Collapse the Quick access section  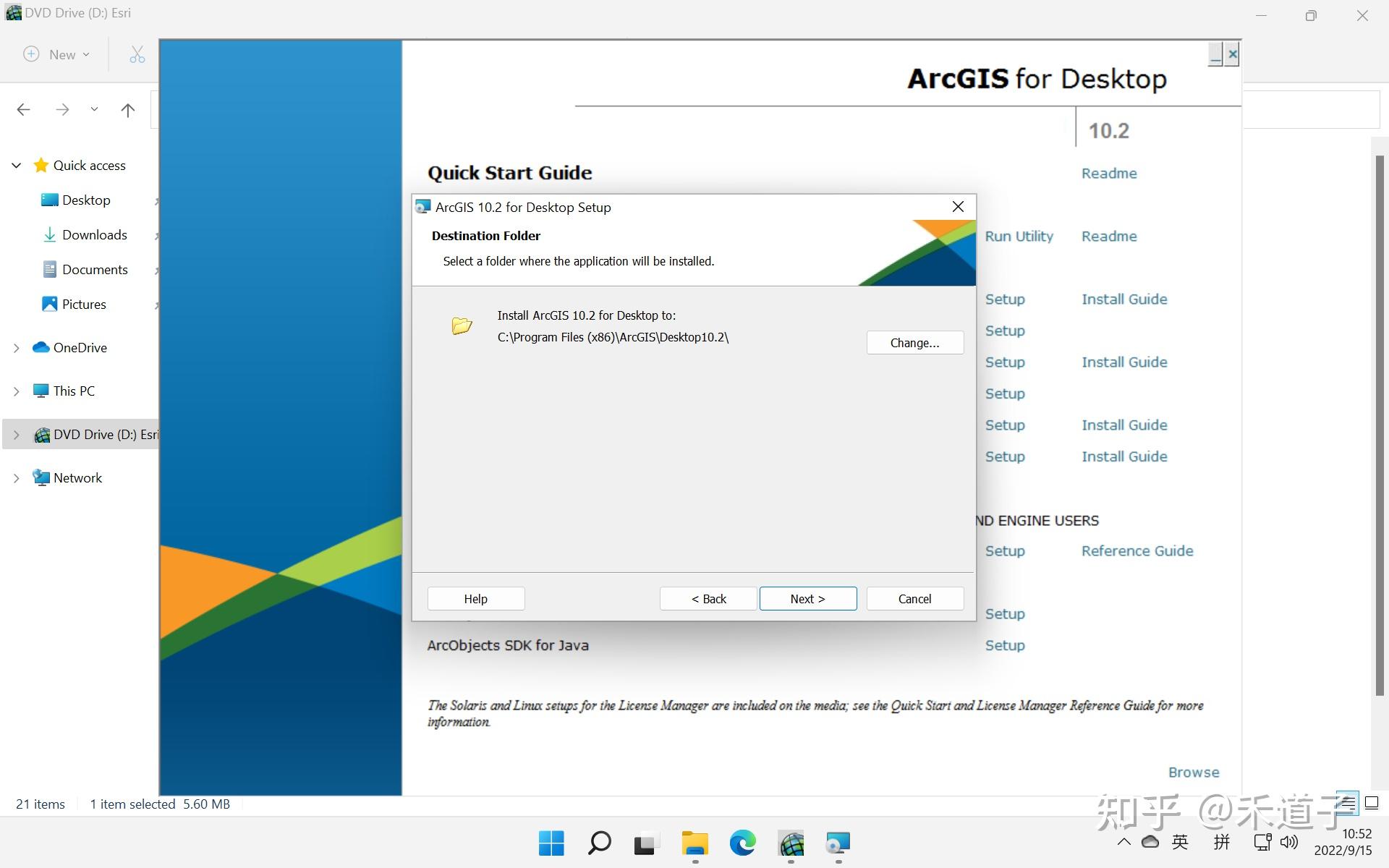pyautogui.click(x=16, y=165)
